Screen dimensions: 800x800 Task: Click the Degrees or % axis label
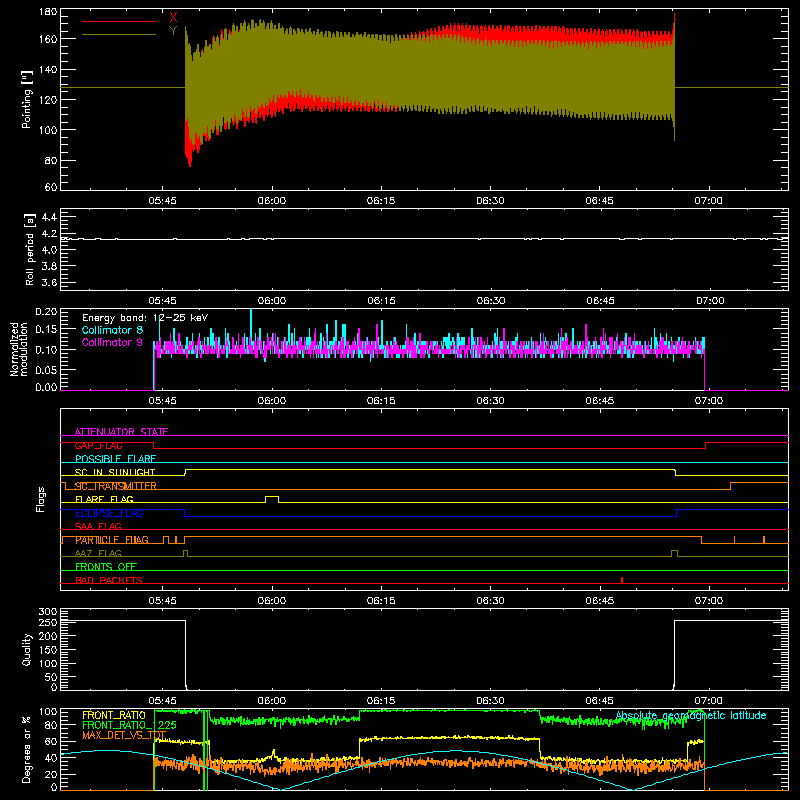pos(27,749)
